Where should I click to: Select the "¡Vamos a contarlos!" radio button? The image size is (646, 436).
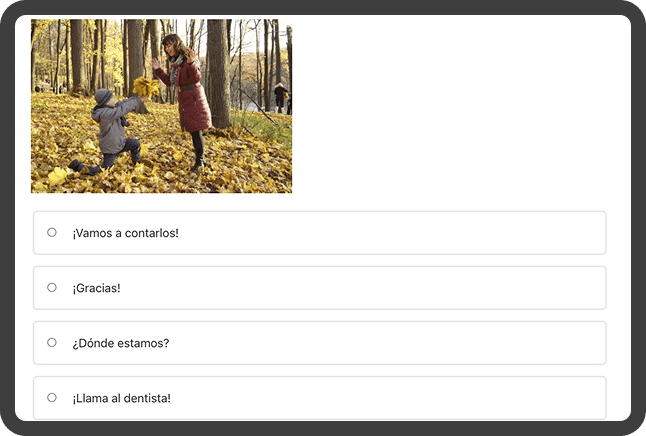52,233
